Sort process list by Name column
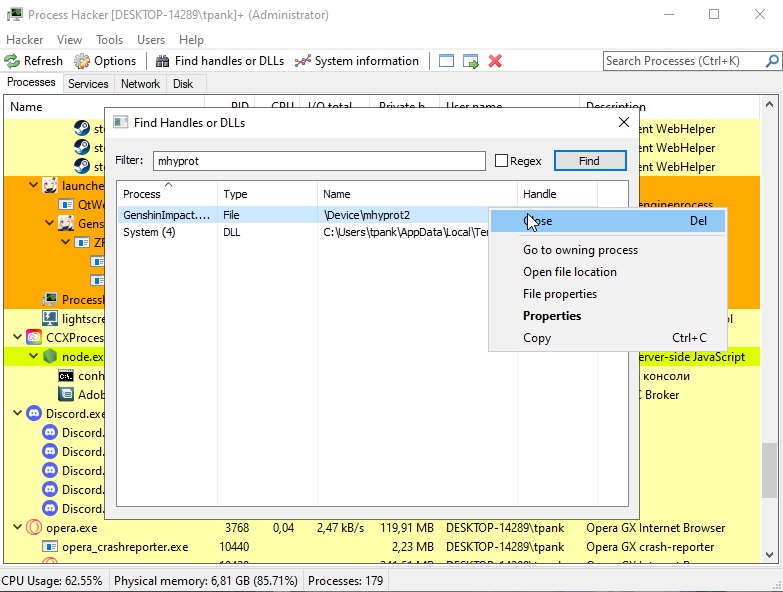Viewport: 783px width, 592px height. click(104, 106)
